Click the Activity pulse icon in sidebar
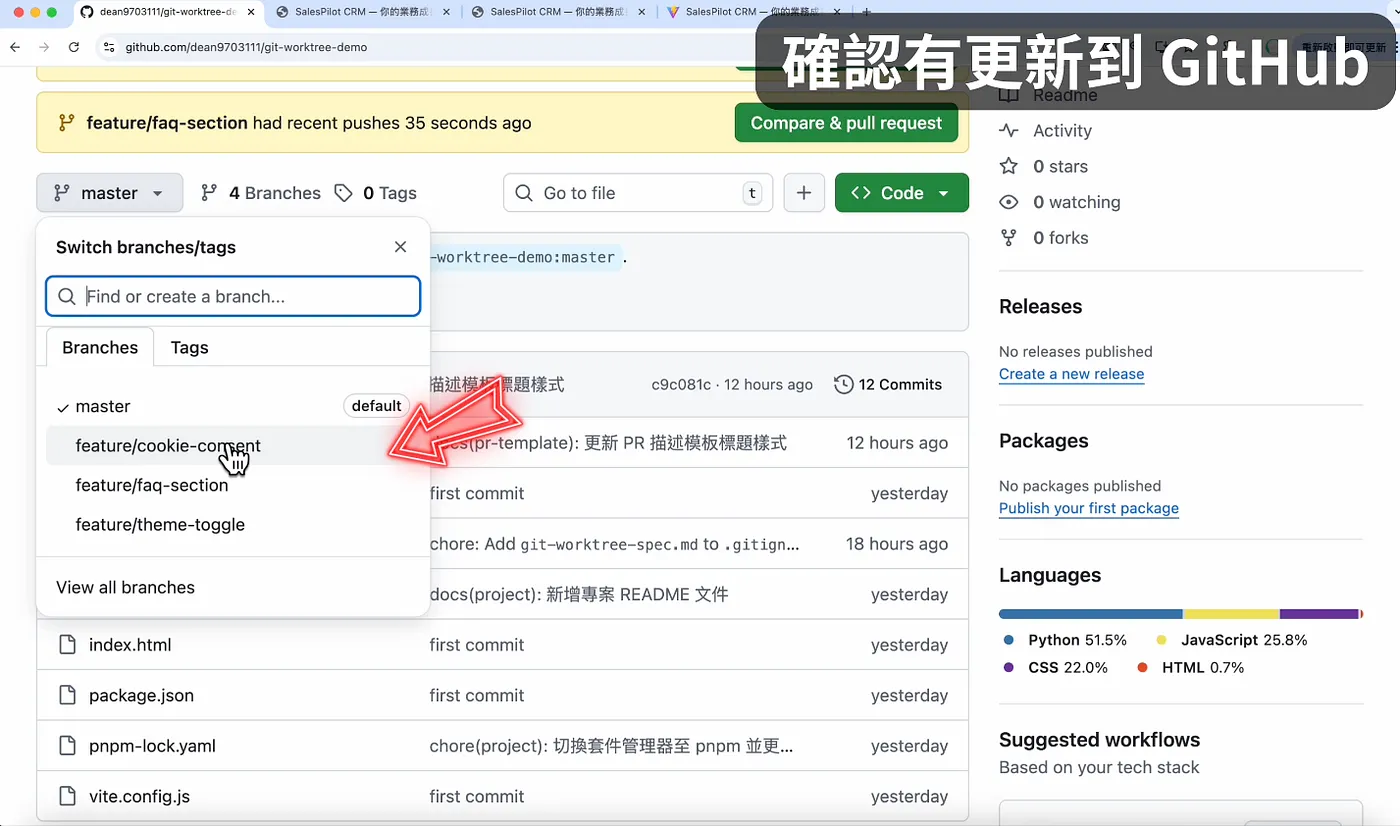Image resolution: width=1400 pixels, height=826 pixels. 1009,131
